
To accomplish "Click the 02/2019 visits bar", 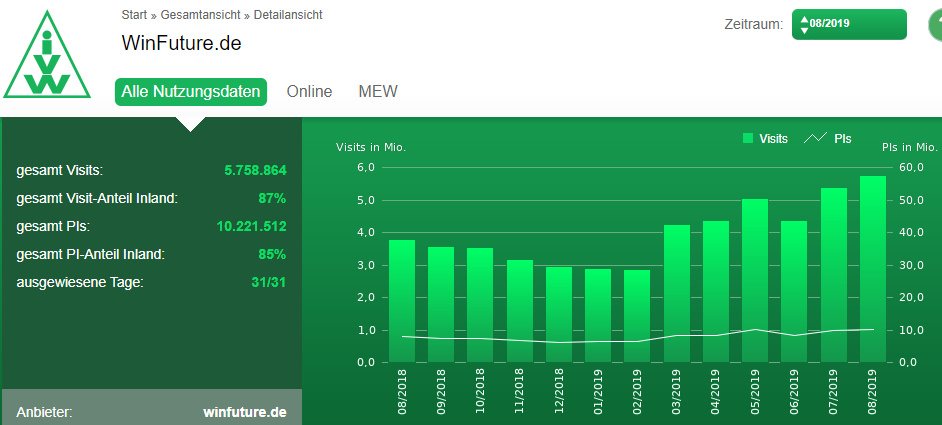I will [637, 316].
